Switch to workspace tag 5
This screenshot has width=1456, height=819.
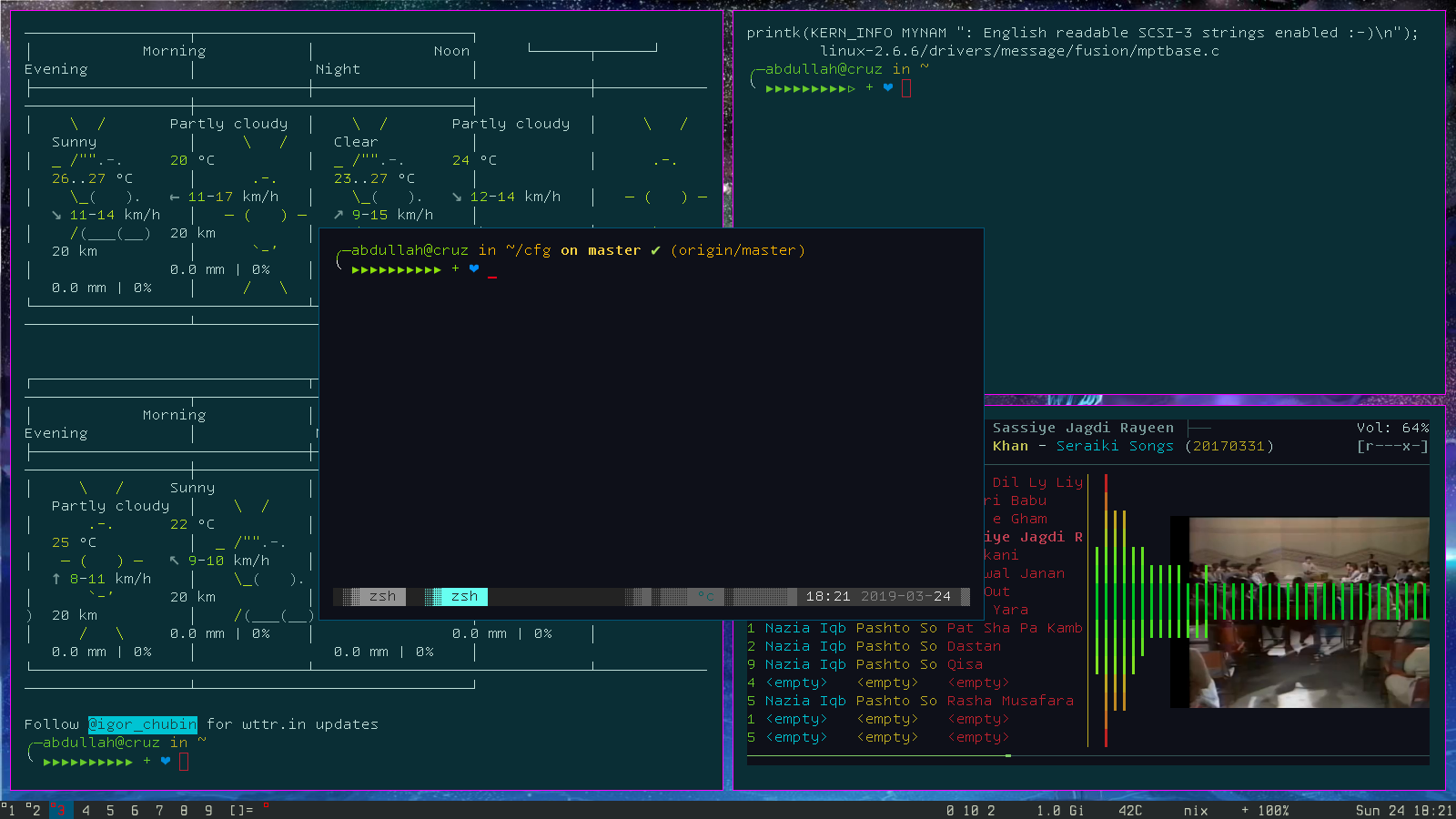[110, 810]
